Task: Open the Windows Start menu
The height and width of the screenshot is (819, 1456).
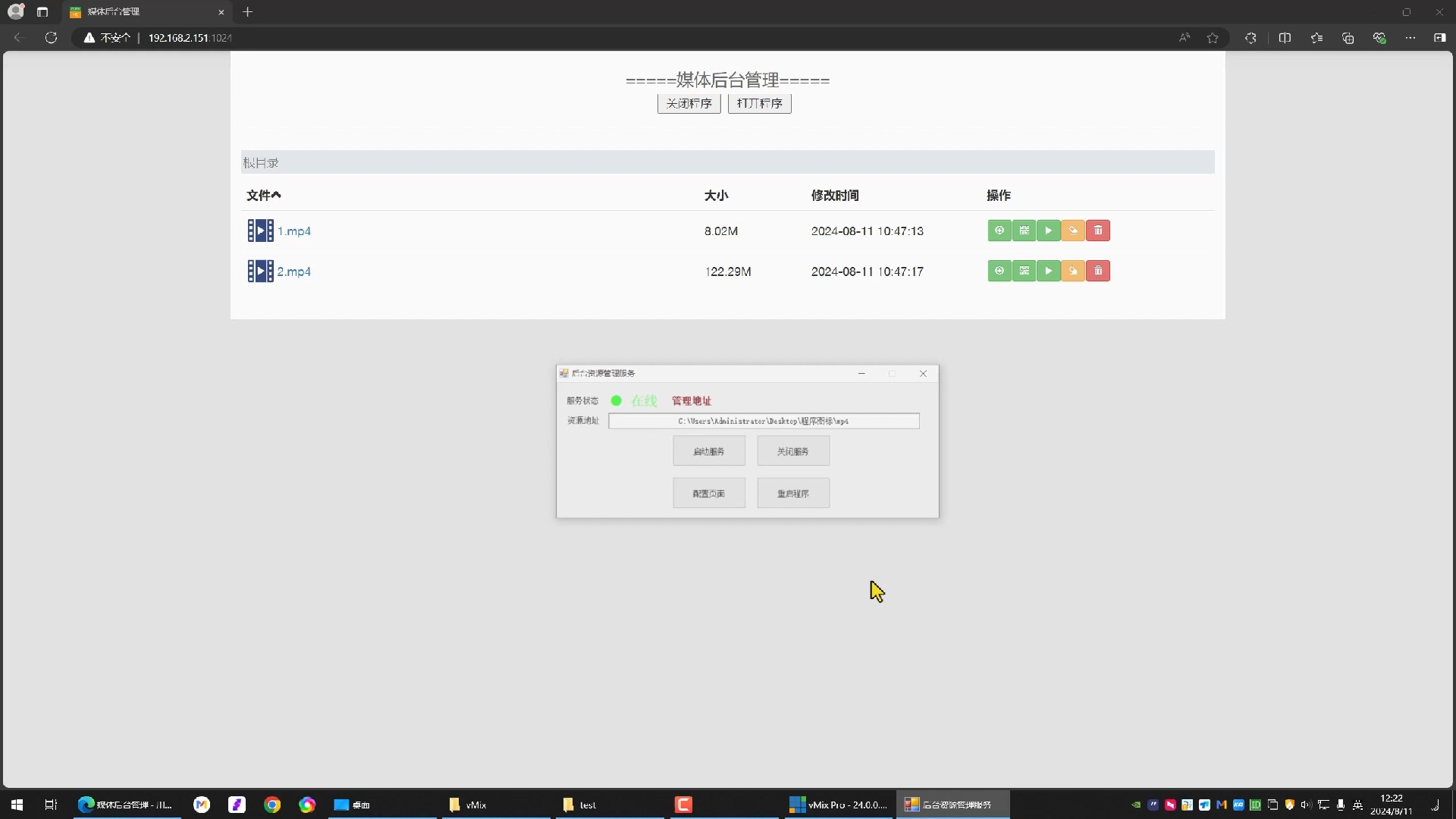Action: [17, 805]
